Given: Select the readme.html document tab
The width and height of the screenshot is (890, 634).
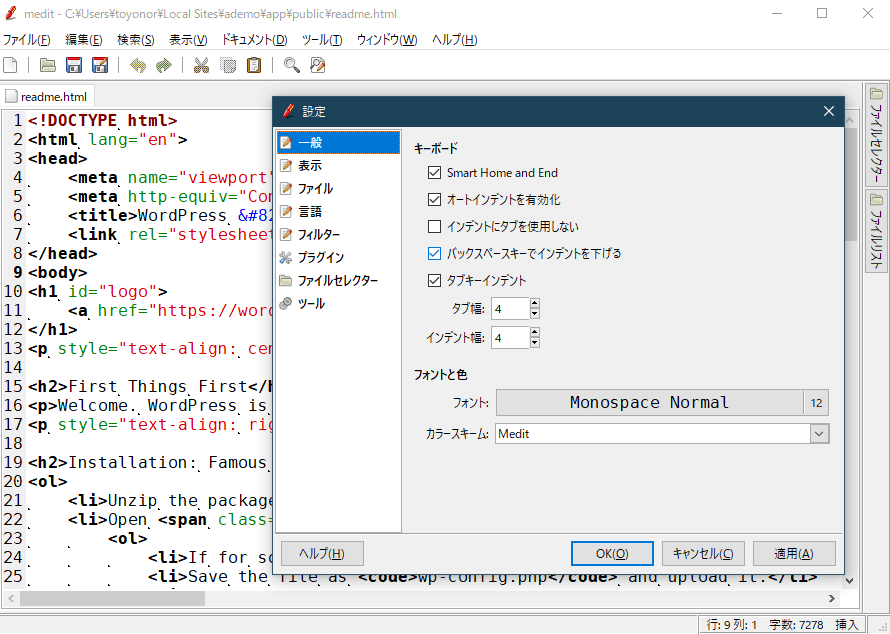Looking at the screenshot, I should tap(47, 96).
